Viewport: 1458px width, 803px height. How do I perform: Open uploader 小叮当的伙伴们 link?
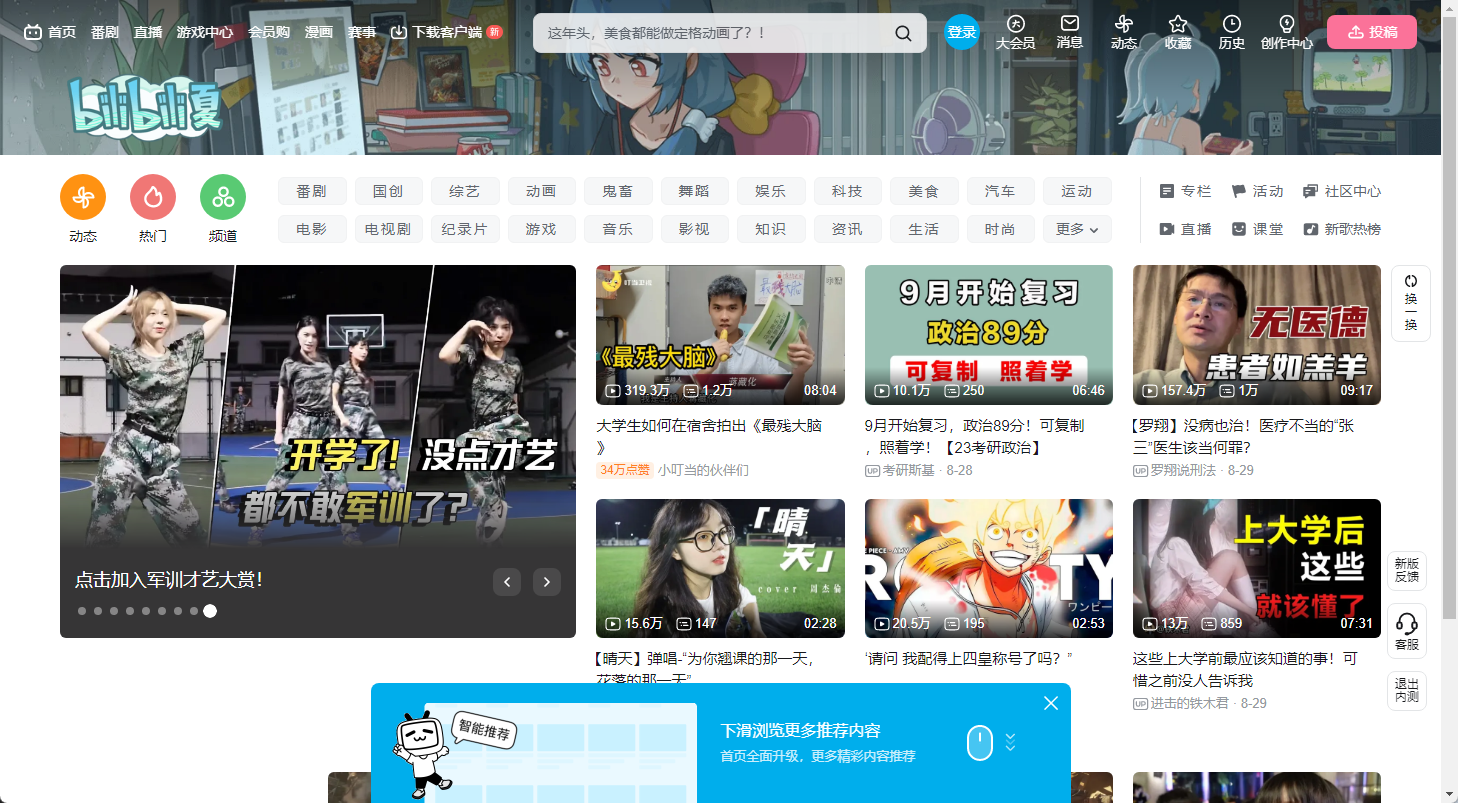[x=703, y=470]
